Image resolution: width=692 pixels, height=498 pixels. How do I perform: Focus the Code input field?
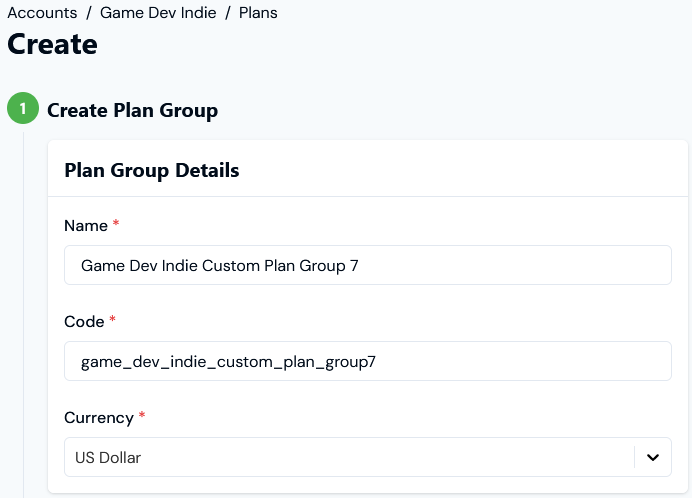pyautogui.click(x=368, y=361)
